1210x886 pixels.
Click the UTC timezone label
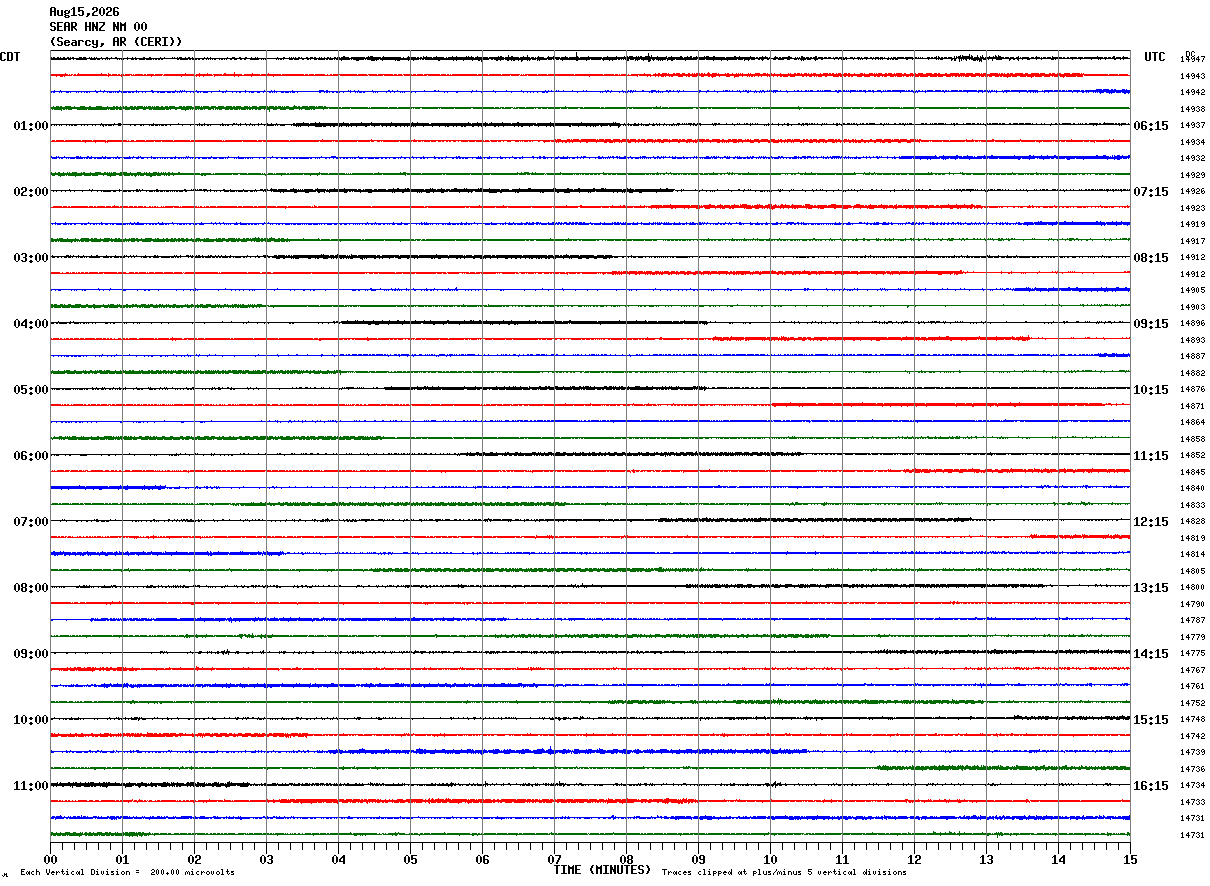1155,57
